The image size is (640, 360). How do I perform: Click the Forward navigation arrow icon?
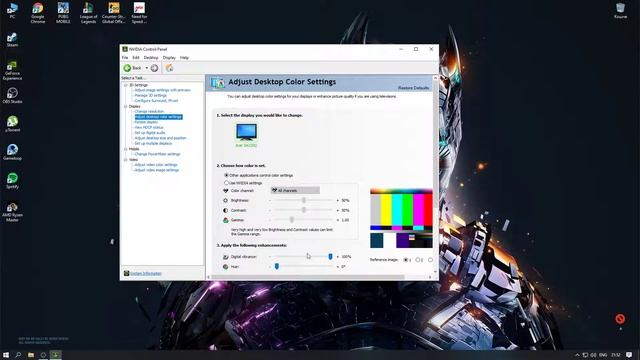pyautogui.click(x=154, y=68)
